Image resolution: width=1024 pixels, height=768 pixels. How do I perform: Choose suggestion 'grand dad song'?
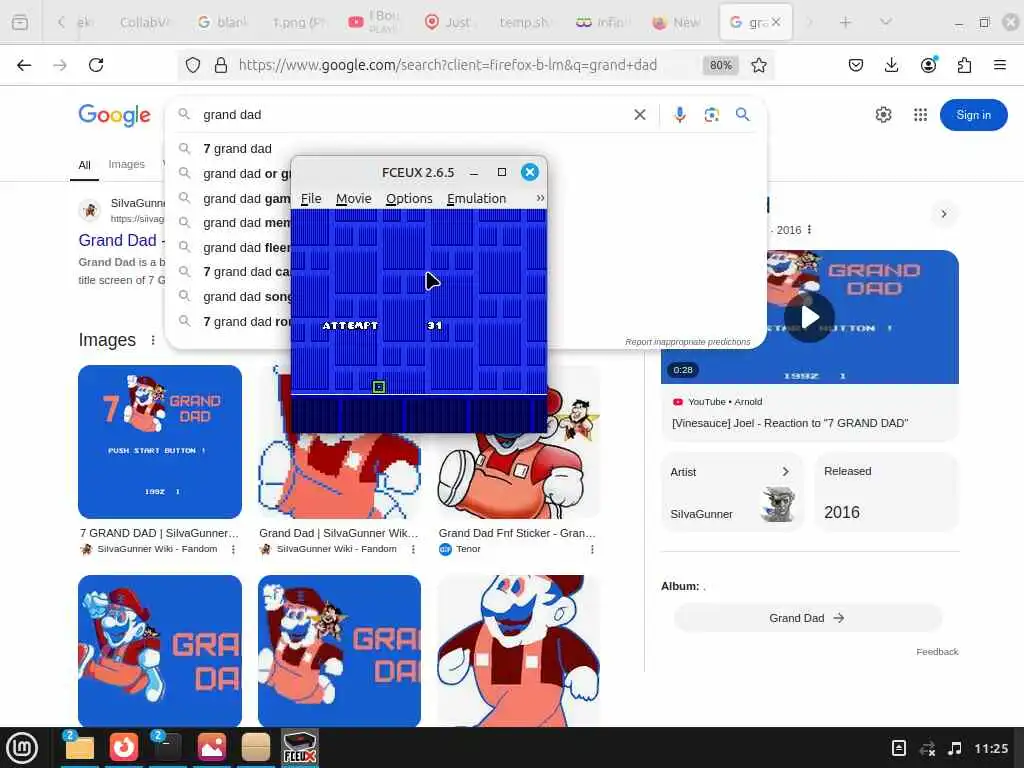click(248, 296)
